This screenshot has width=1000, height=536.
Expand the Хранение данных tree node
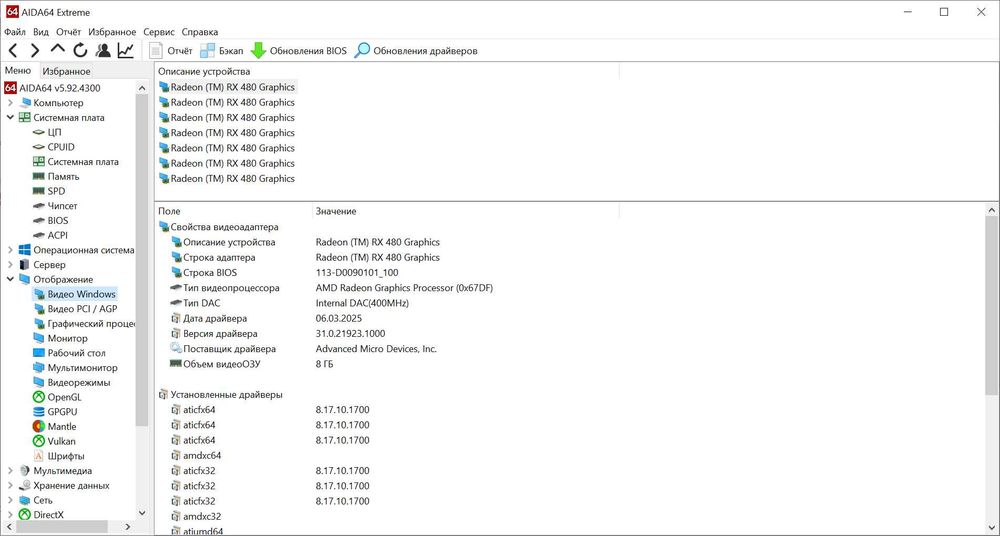10,486
